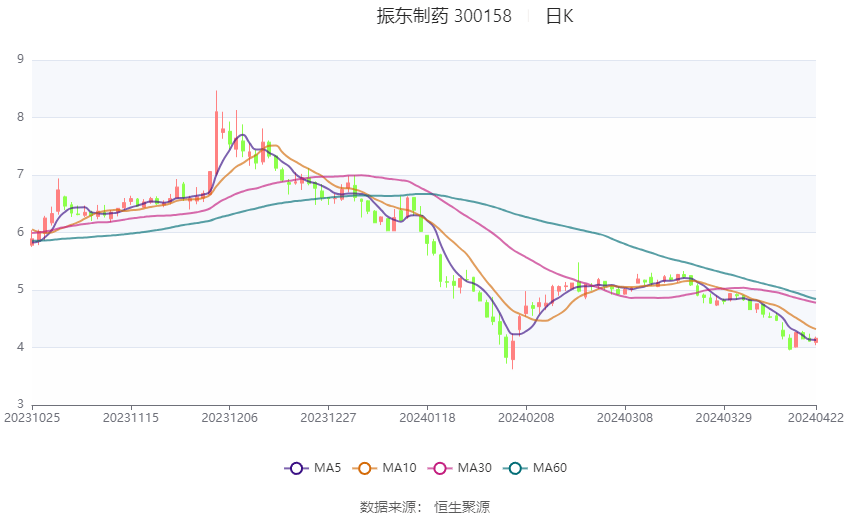The width and height of the screenshot is (850, 517).
Task: Select the 20240422 date axis label
Action: coord(815,418)
